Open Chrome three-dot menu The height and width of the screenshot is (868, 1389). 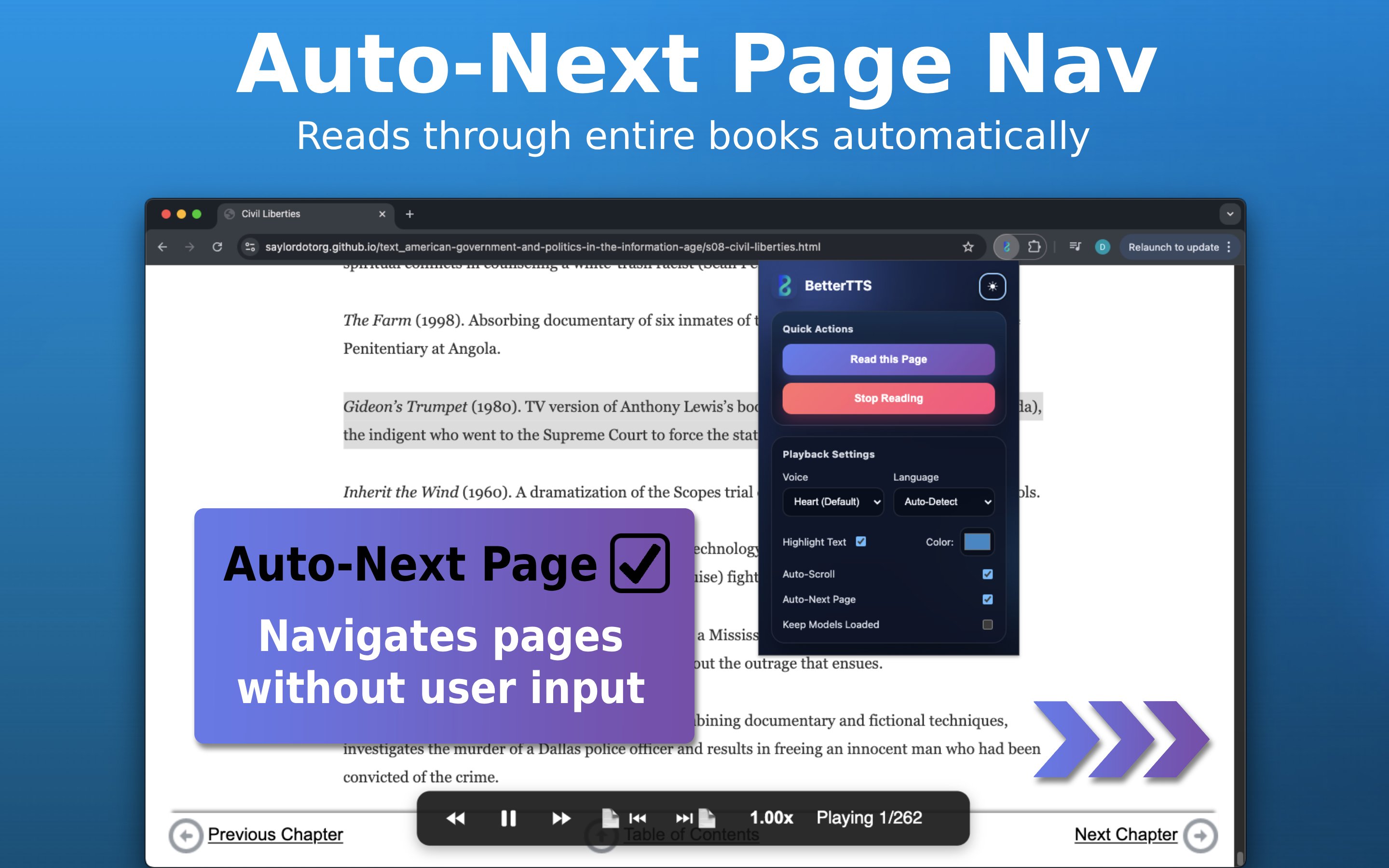[1229, 247]
